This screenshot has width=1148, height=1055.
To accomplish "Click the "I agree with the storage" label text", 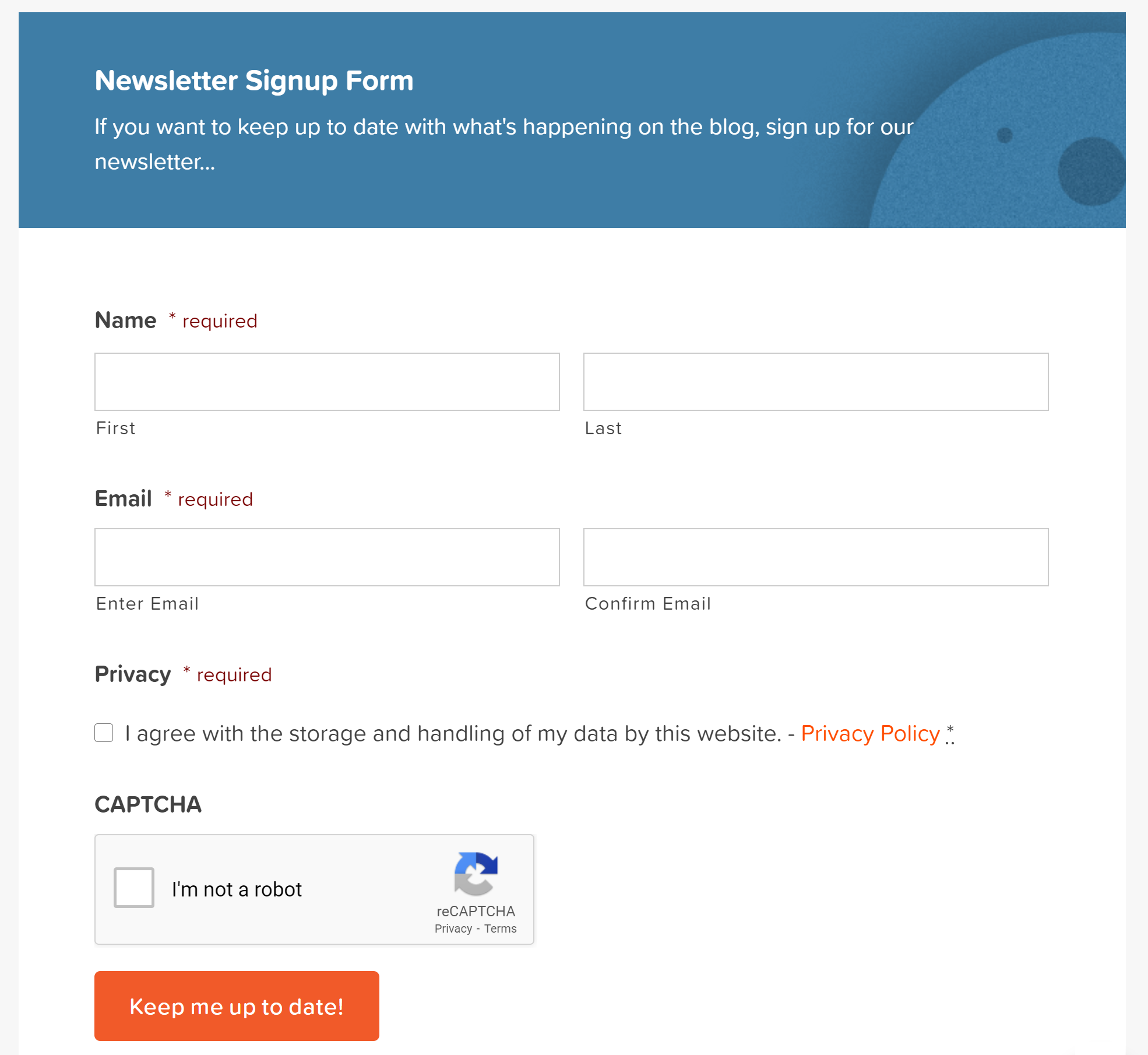I will click(x=453, y=733).
